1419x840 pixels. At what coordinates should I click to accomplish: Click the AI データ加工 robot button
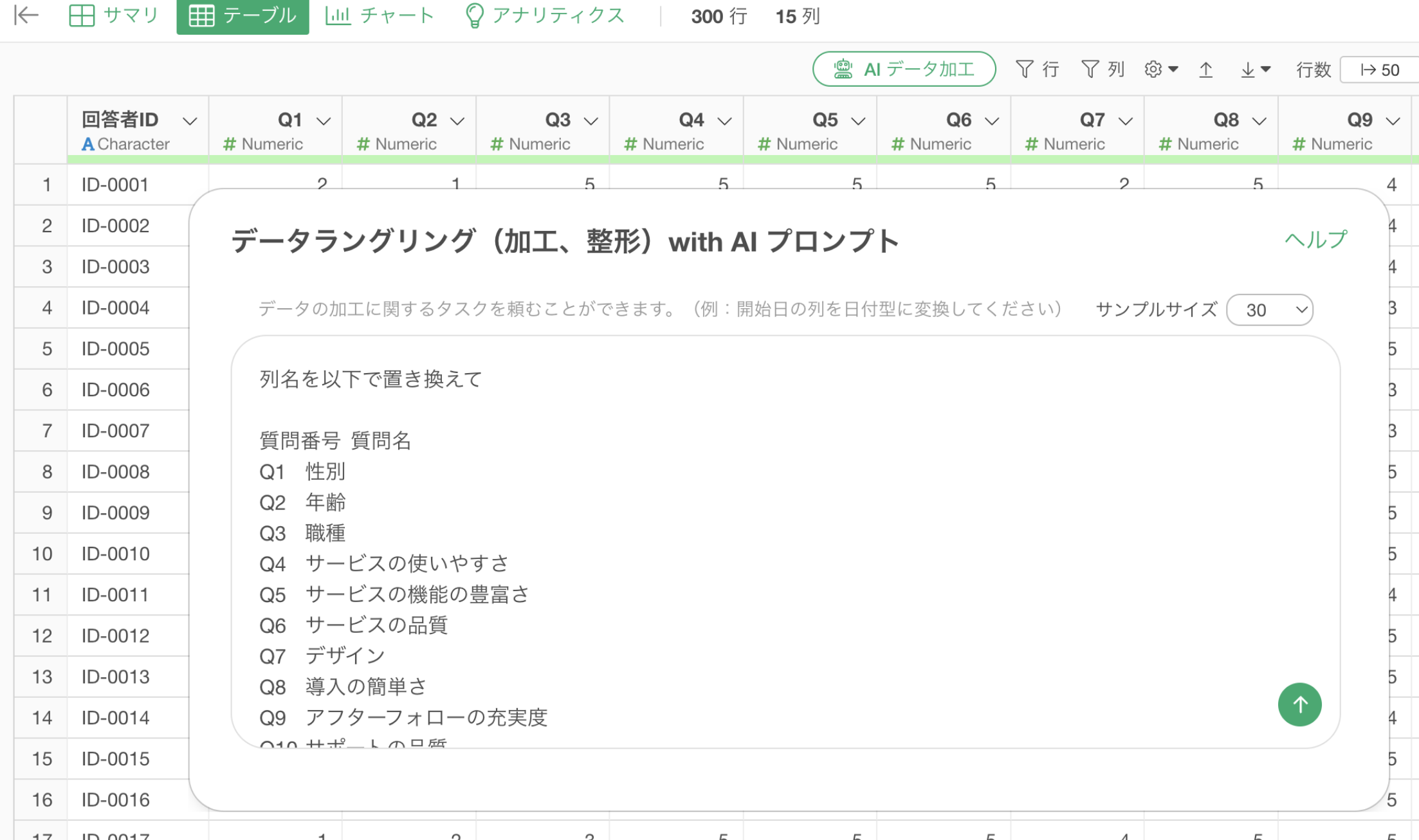[904, 69]
